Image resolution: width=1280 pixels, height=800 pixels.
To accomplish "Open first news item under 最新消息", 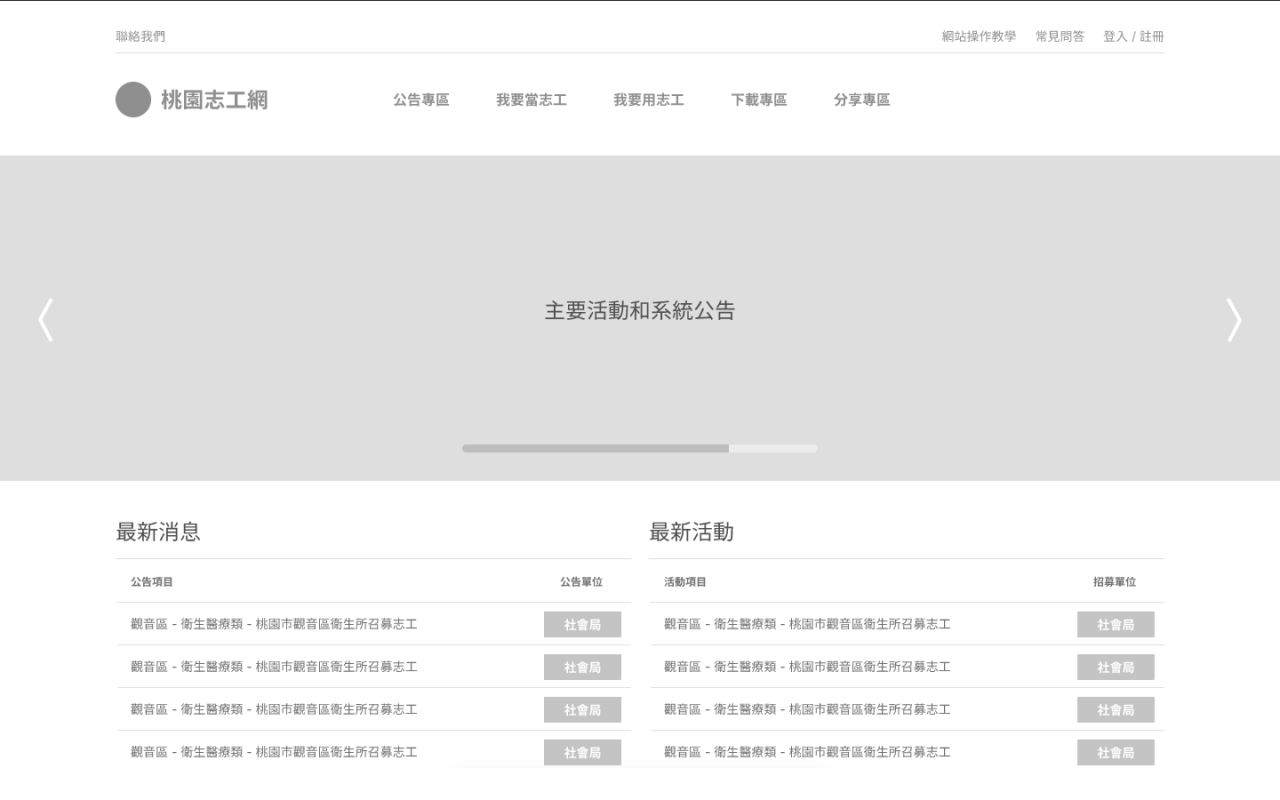I will click(x=274, y=624).
